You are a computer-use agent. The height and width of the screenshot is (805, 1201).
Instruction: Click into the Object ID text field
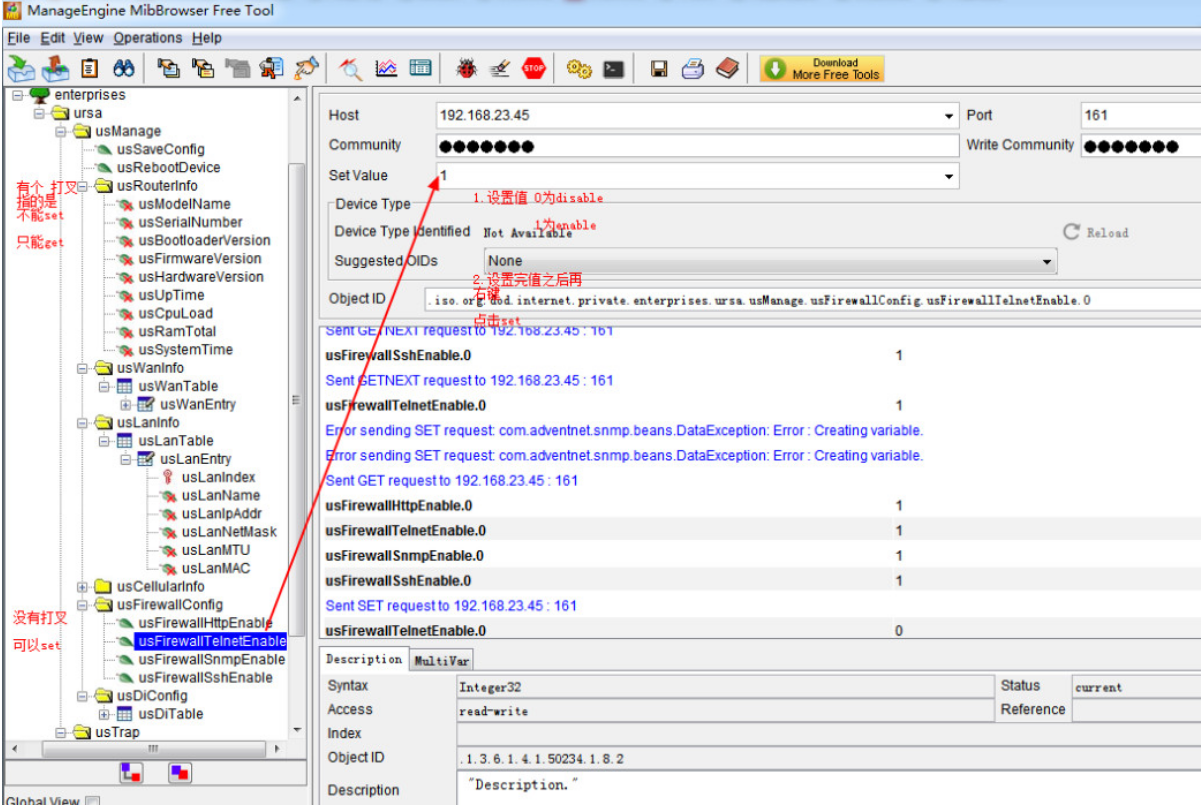pyautogui.click(x=812, y=300)
